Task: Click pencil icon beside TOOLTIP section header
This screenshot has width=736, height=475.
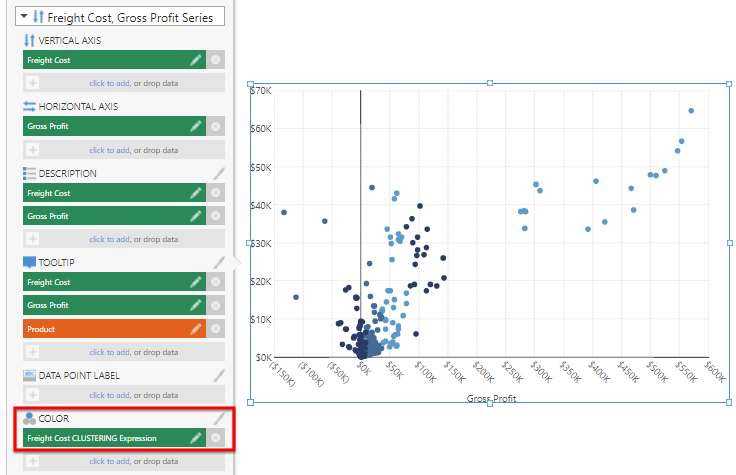Action: pos(219,262)
